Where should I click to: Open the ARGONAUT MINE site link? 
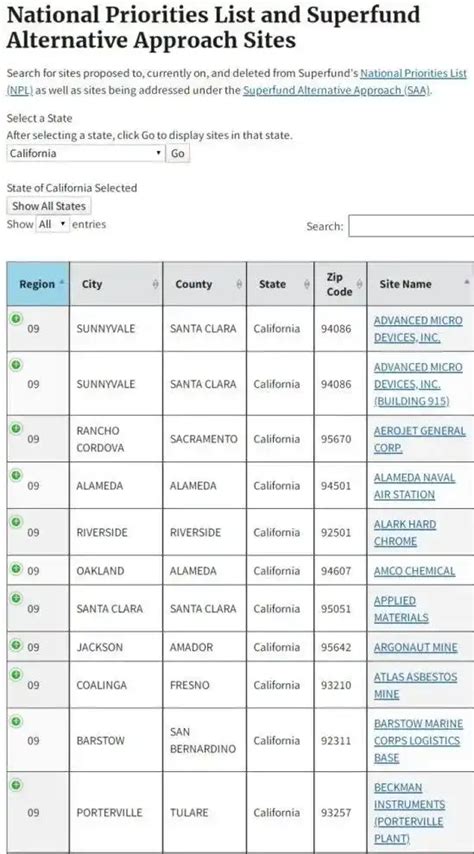416,647
